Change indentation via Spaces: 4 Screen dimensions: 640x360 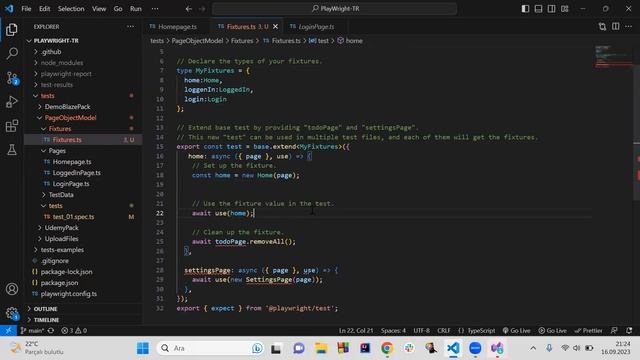pos(393,331)
